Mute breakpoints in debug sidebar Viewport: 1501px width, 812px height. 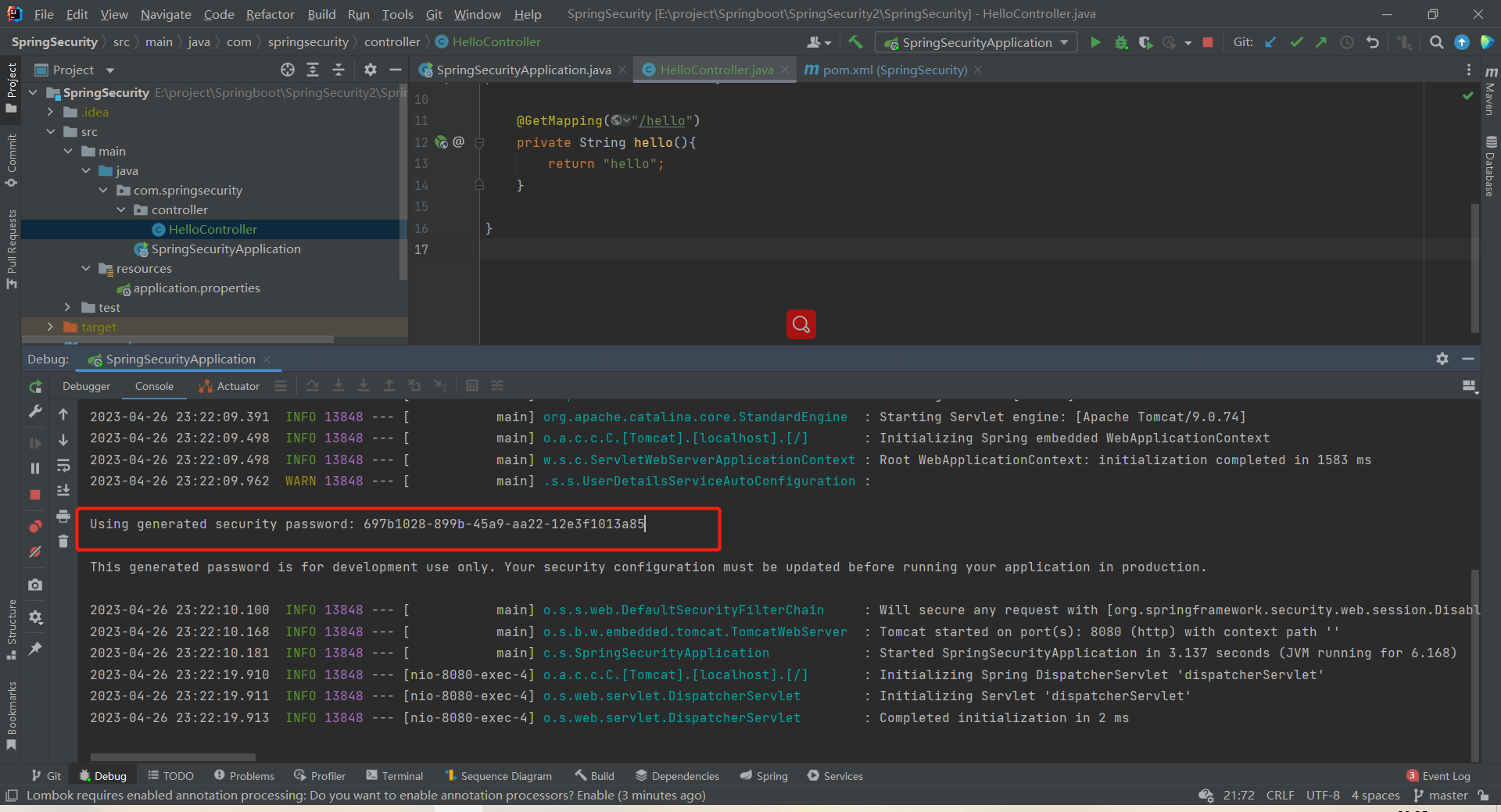click(x=35, y=552)
